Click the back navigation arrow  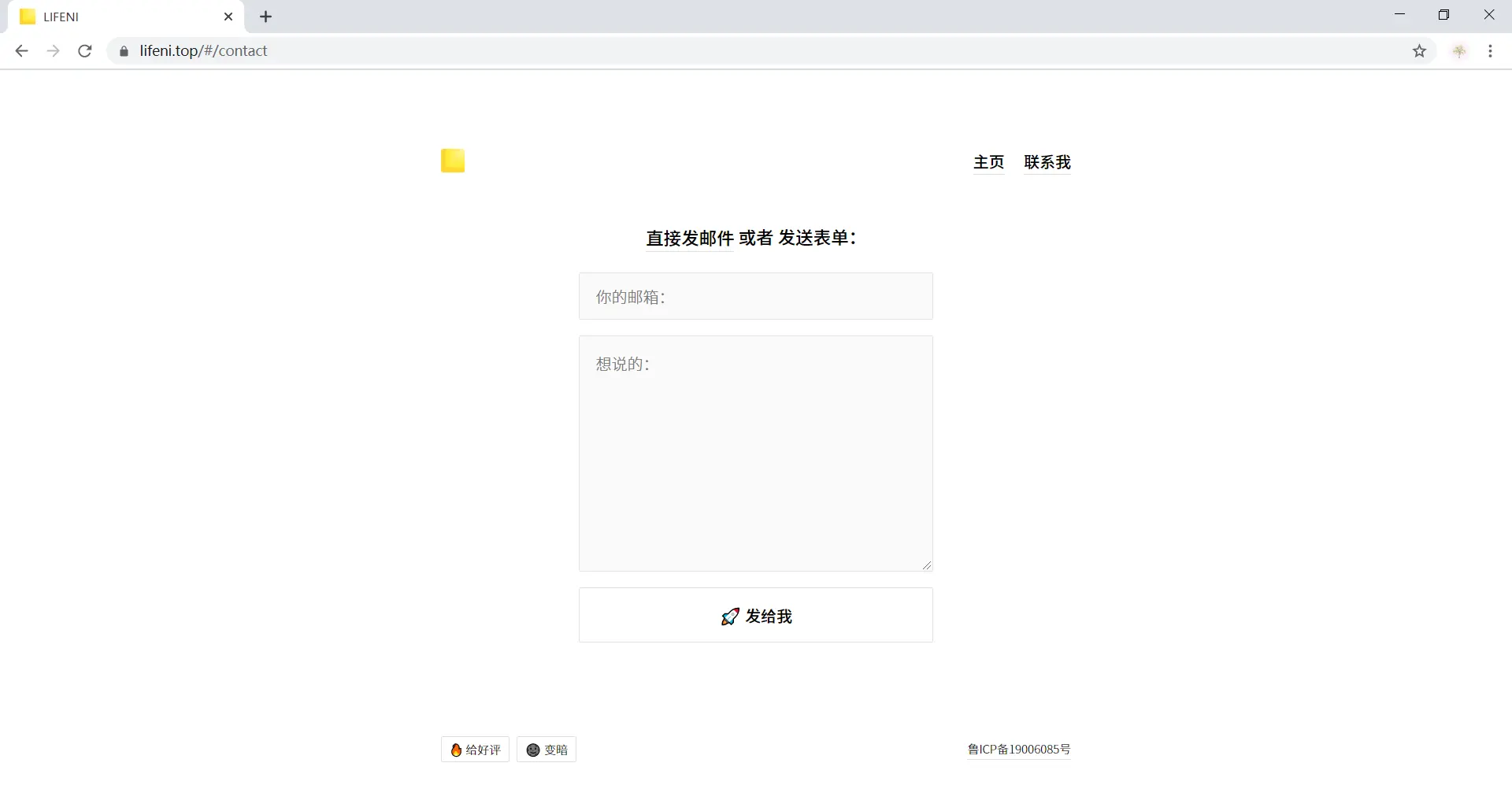tap(20, 50)
